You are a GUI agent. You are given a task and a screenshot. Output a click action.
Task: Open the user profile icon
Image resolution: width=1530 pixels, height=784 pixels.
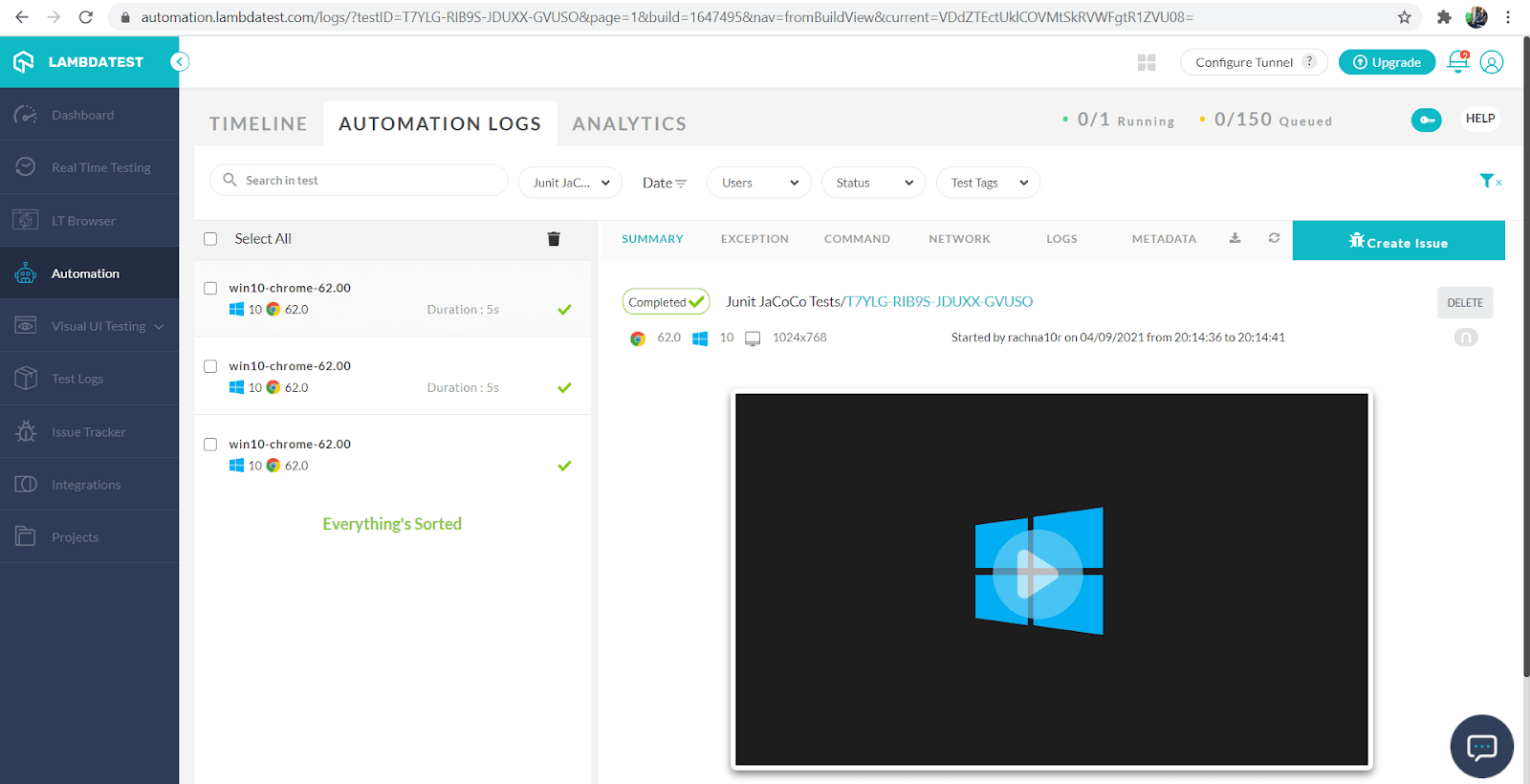[1491, 62]
